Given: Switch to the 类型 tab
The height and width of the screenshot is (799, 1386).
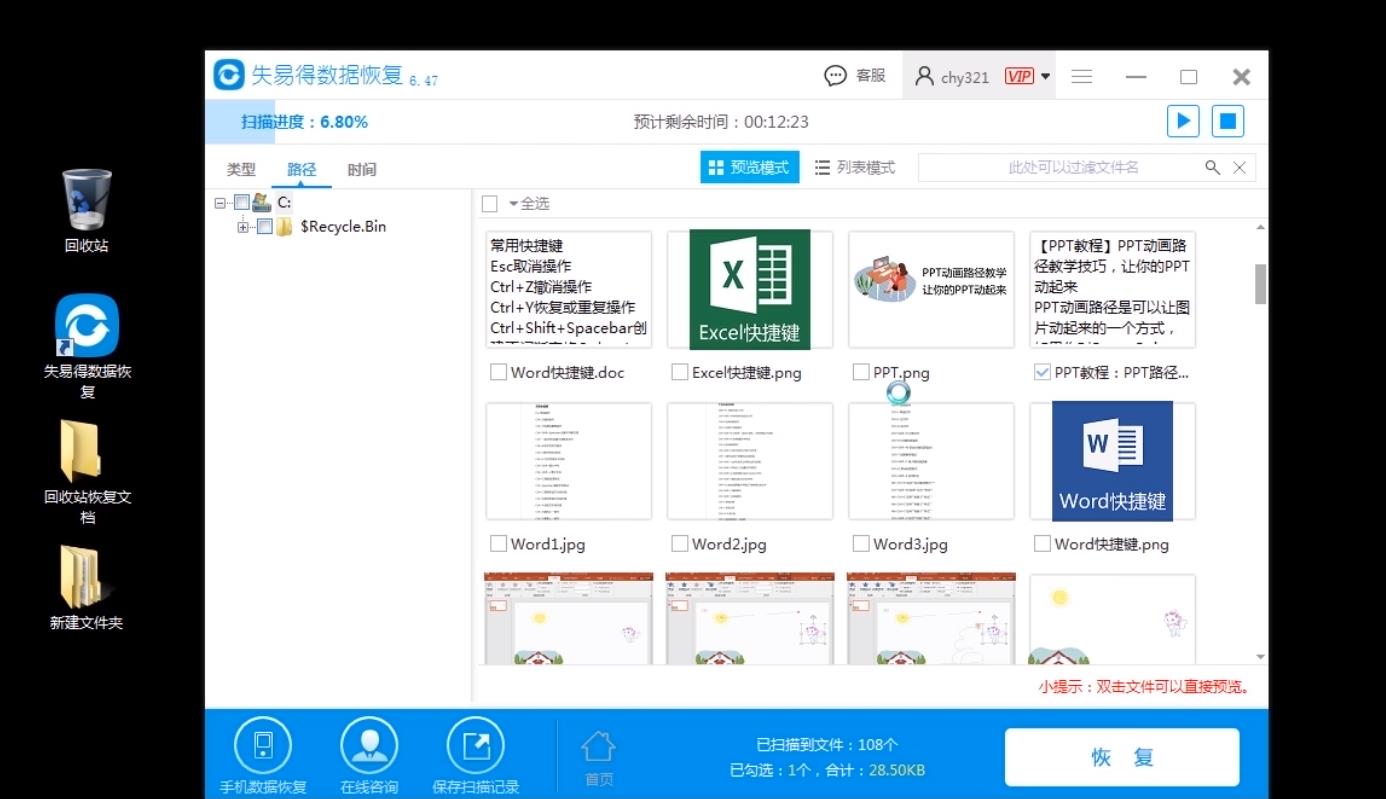Looking at the screenshot, I should (241, 169).
